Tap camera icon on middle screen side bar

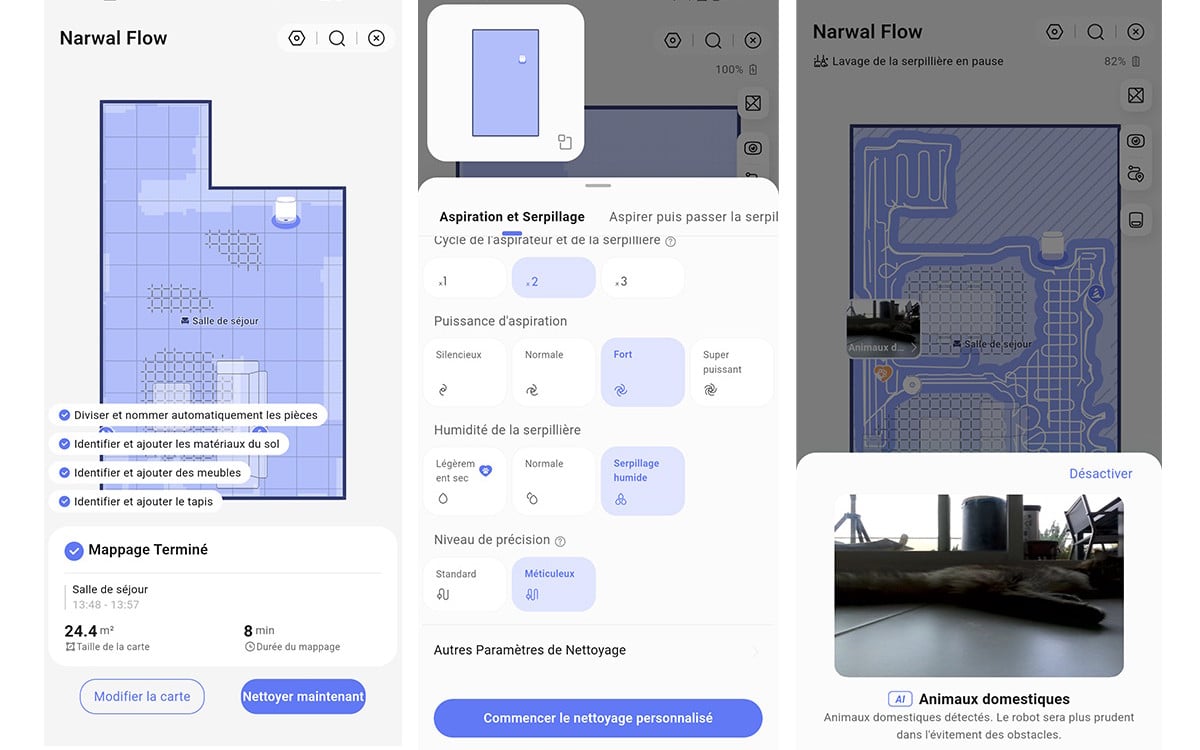pyautogui.click(x=753, y=148)
